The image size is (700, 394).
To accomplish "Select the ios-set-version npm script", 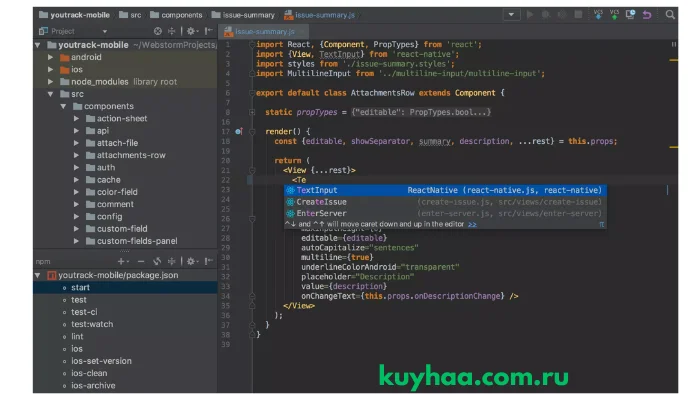I will pyautogui.click(x=101, y=361).
